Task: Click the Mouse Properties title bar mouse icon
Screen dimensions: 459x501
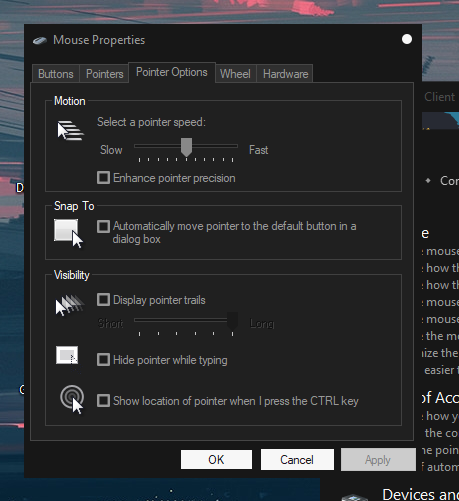Action: coord(40,41)
